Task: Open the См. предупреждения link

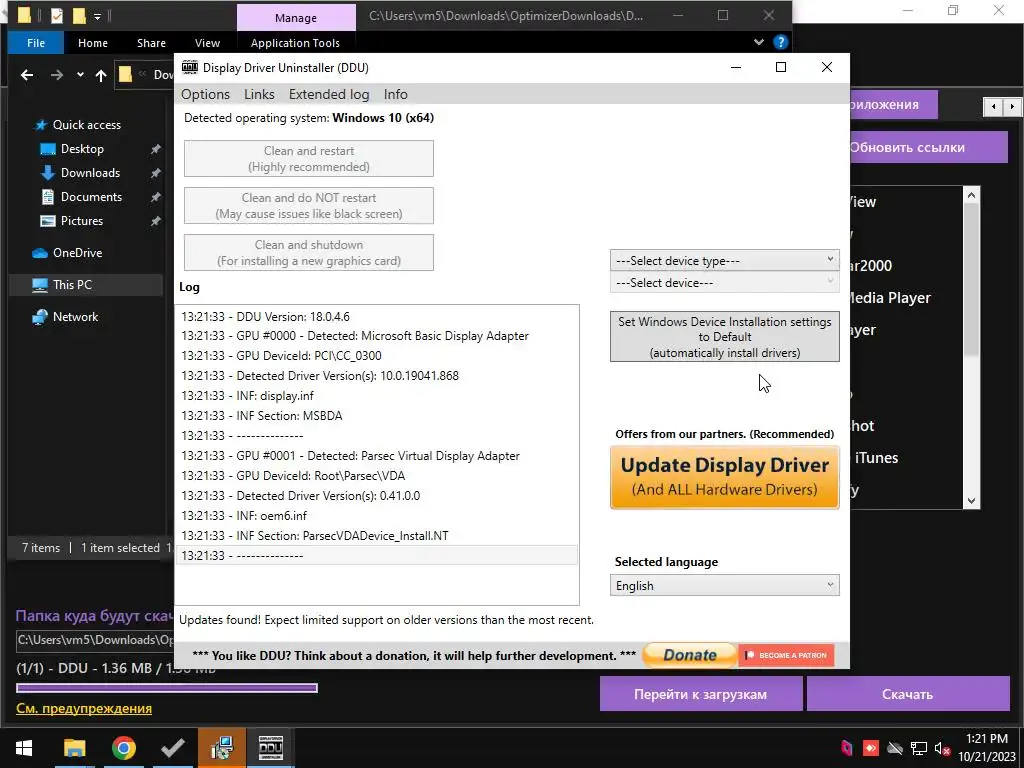Action: pos(84,709)
